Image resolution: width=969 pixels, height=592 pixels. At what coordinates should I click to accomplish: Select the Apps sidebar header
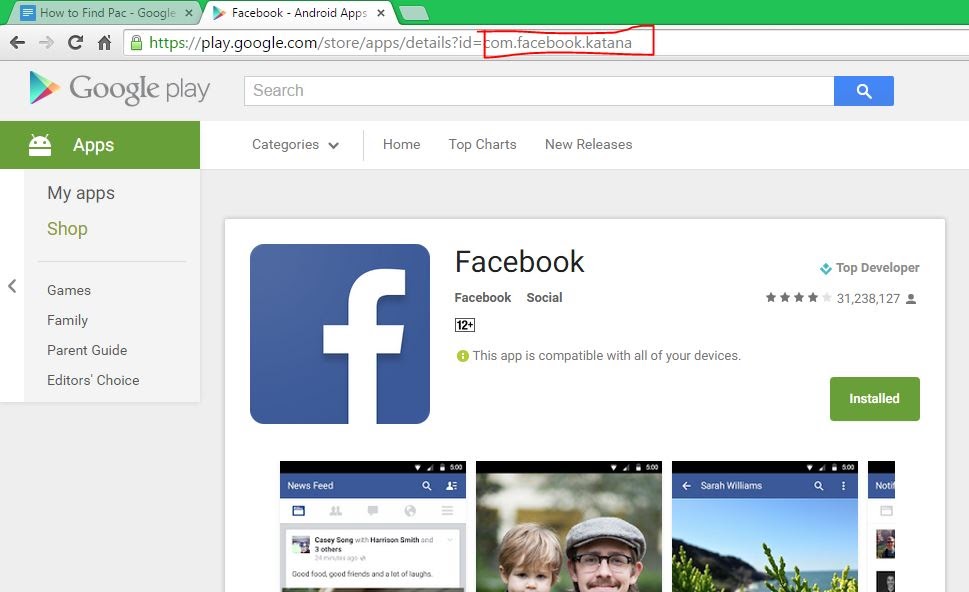[x=100, y=145]
